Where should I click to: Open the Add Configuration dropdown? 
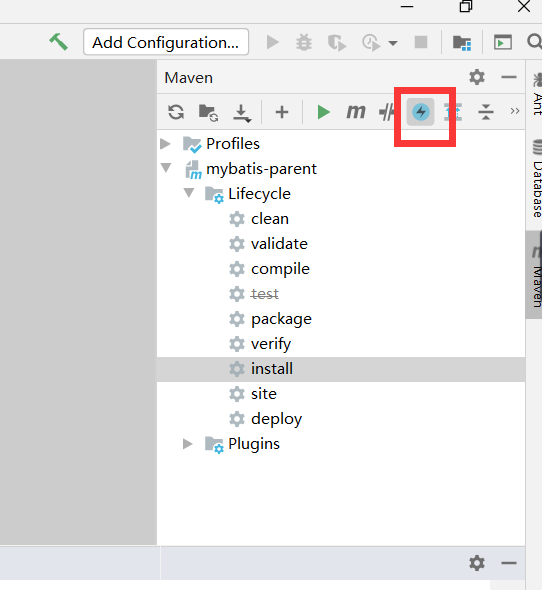click(166, 42)
